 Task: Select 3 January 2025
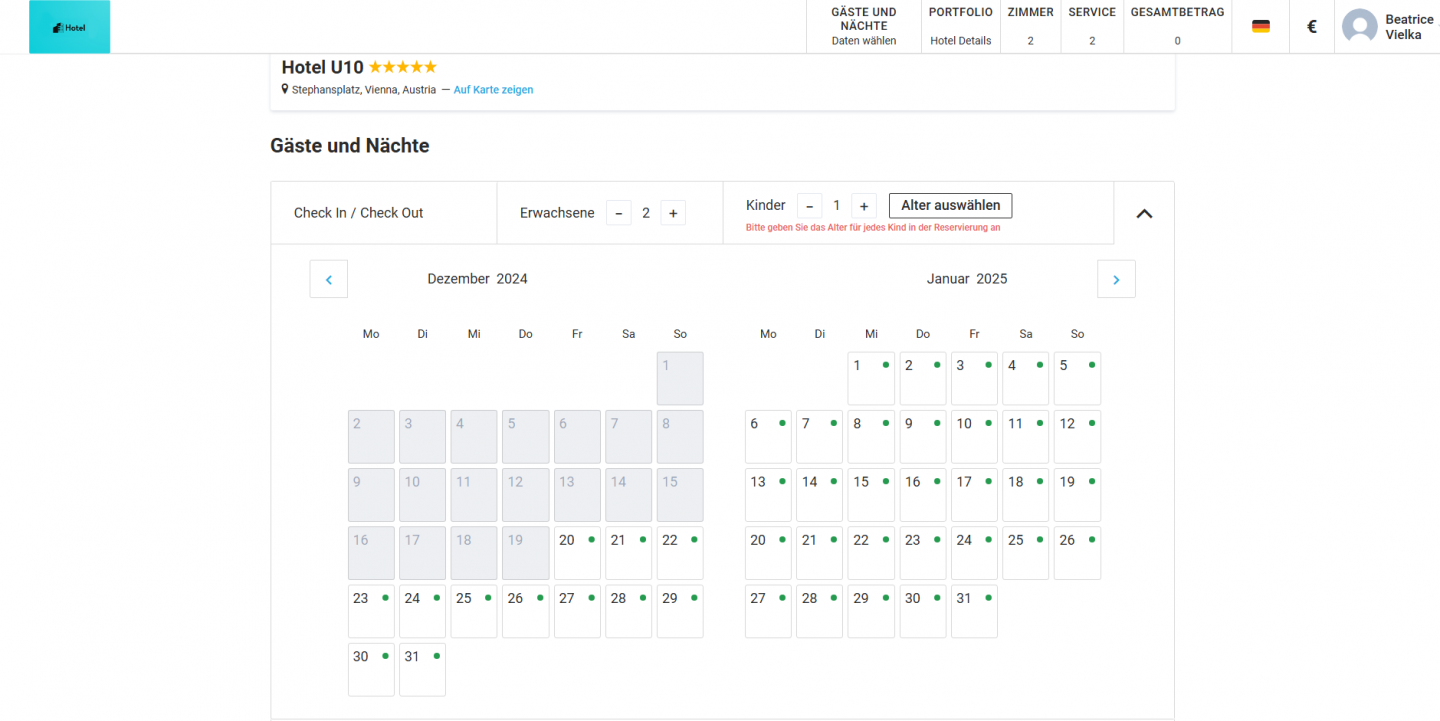[x=974, y=378]
